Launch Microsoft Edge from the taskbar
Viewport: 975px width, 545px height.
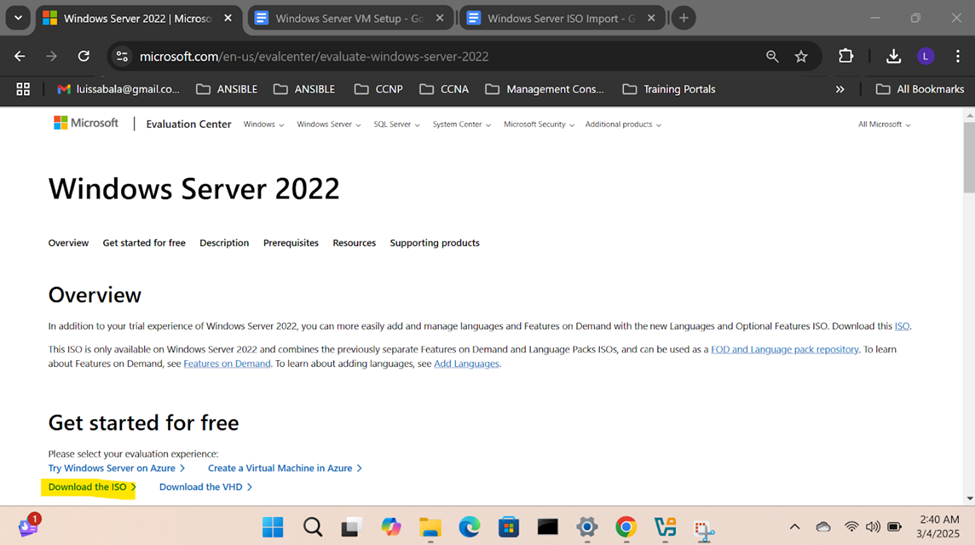point(469,527)
